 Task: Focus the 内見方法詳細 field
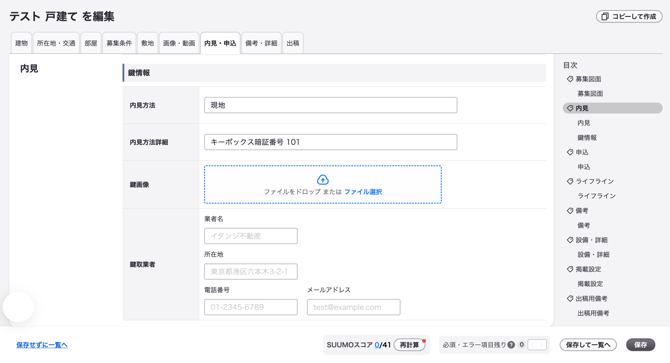pyautogui.click(x=331, y=142)
